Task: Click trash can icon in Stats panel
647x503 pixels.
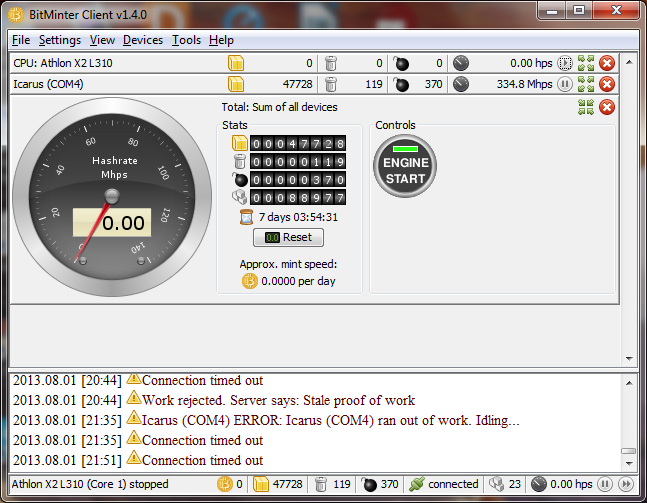Action: coord(240,161)
